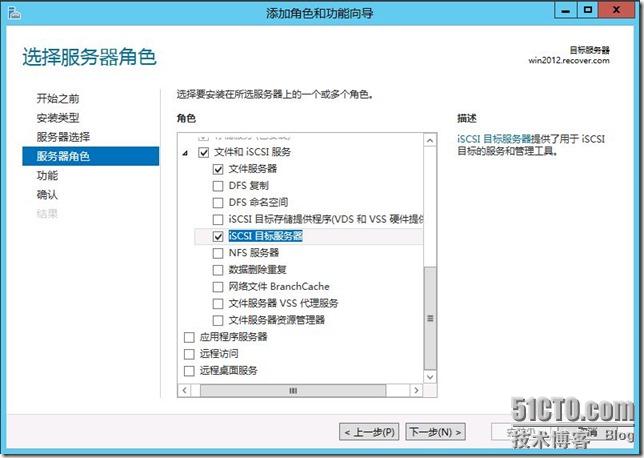Enable 文件服务器 VSS 代理服务 checkbox

218,304
